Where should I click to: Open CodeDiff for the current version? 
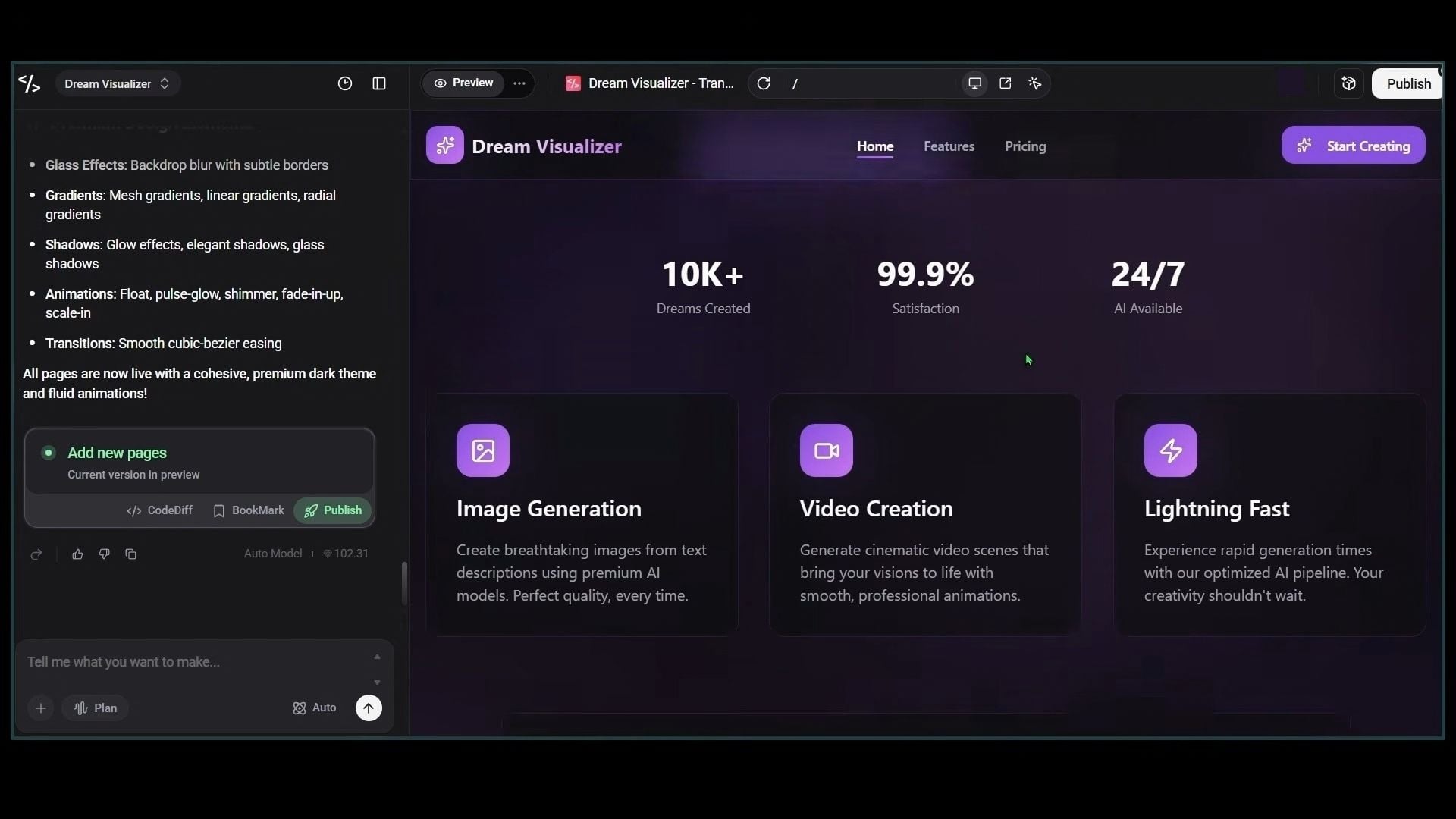(160, 510)
